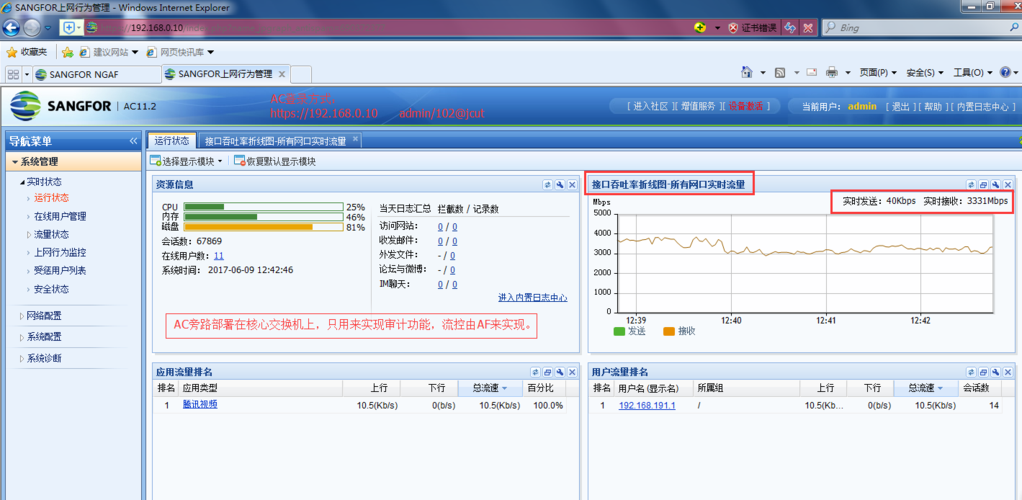Open wrench settings of 应用流量排名 panel

click(x=560, y=372)
